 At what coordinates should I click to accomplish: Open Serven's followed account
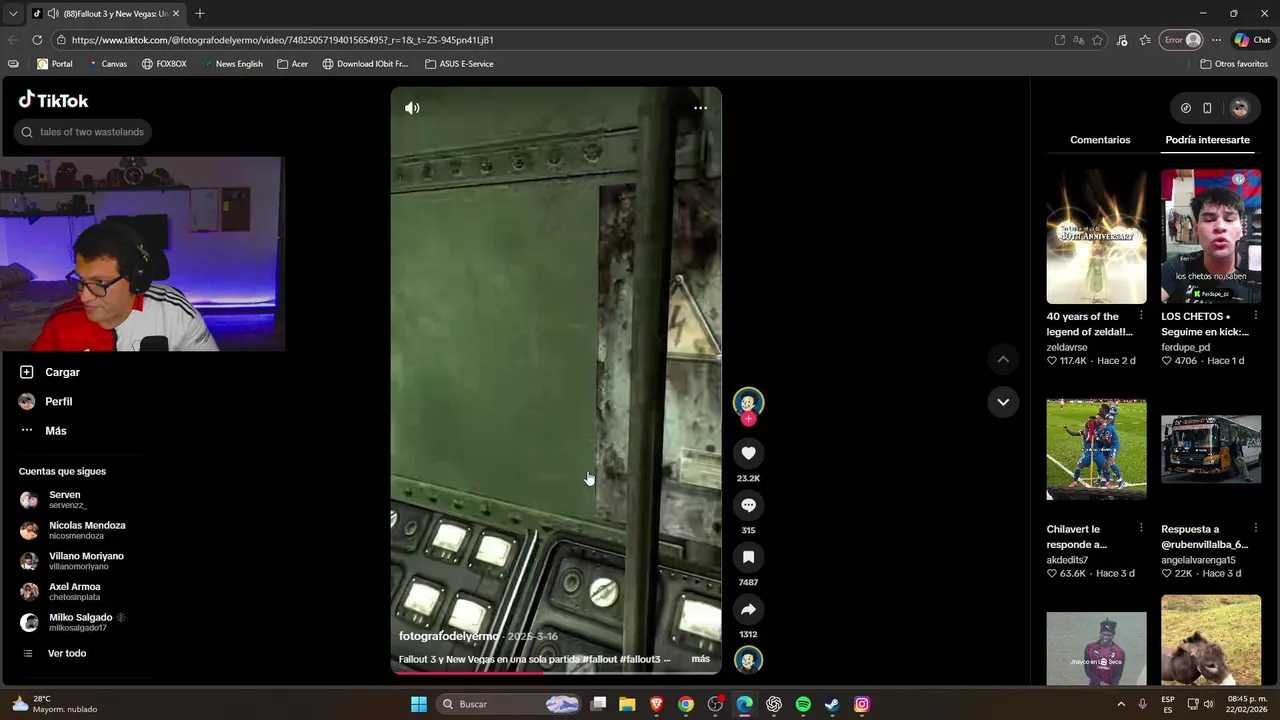point(52,499)
